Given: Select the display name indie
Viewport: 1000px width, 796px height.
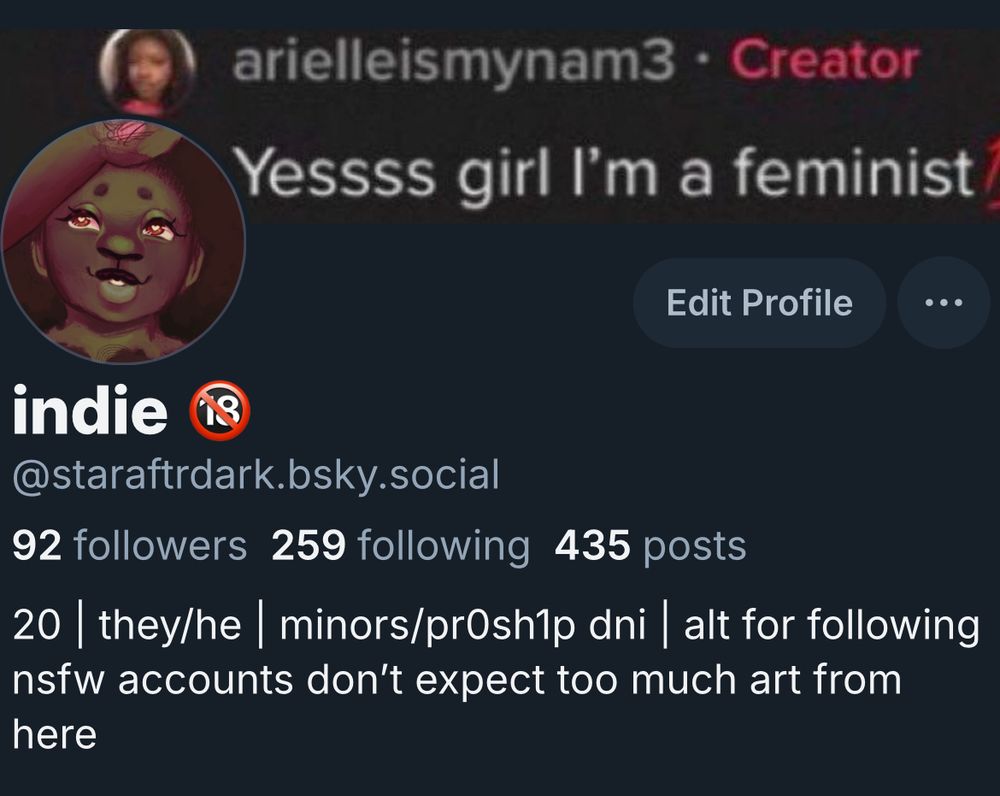Looking at the screenshot, I should pyautogui.click(x=90, y=410).
